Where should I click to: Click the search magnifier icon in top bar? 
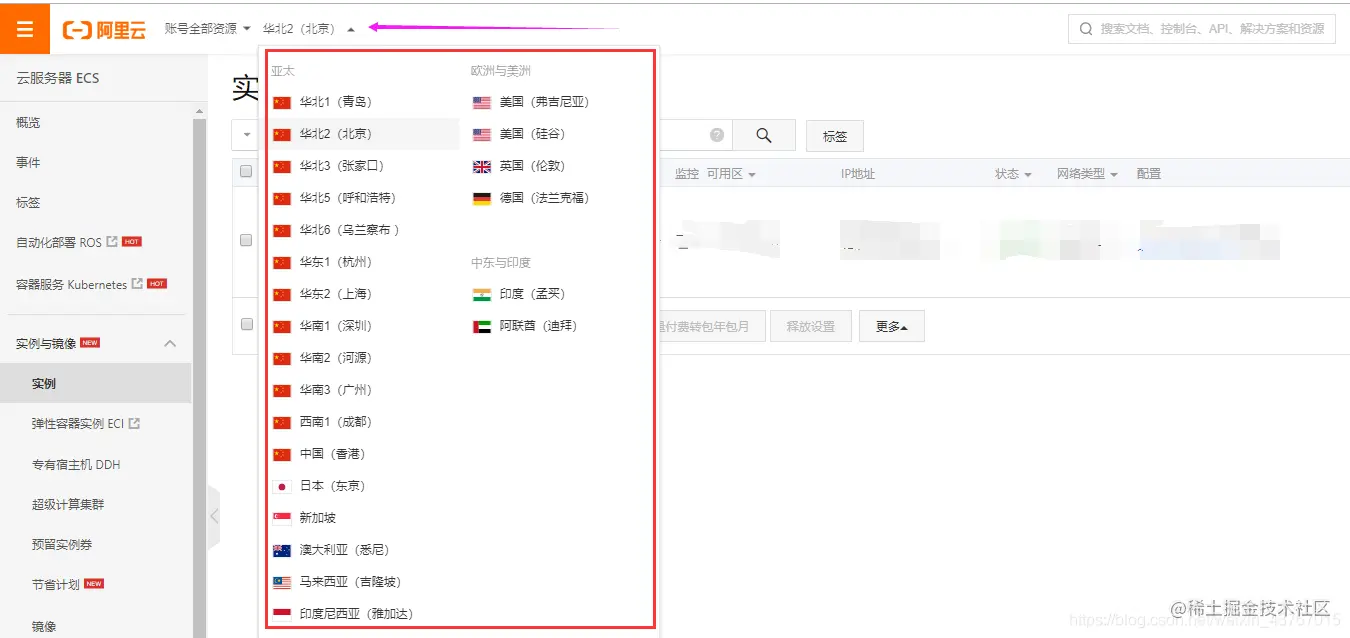pyautogui.click(x=1086, y=29)
